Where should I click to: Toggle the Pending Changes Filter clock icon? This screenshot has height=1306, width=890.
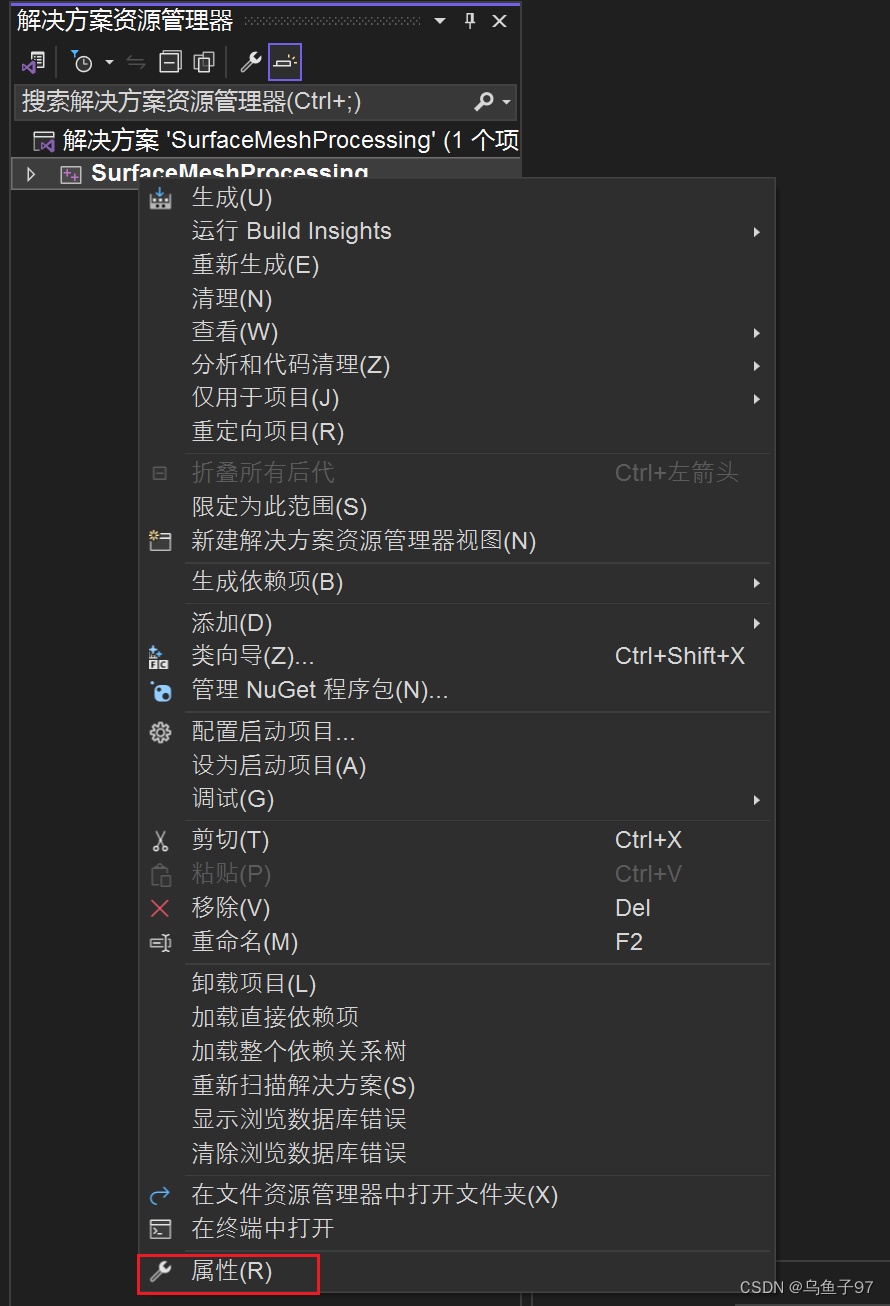tap(82, 62)
